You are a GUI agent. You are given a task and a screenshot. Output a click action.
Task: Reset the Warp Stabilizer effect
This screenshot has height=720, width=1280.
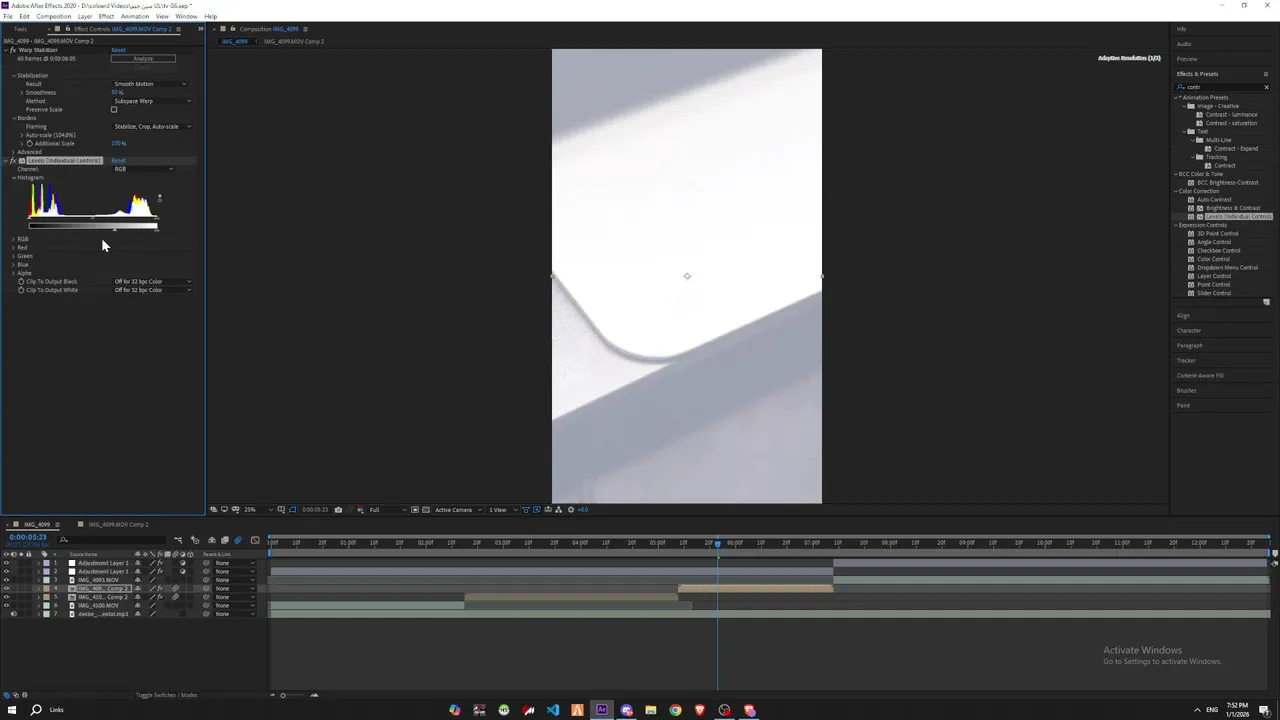pyautogui.click(x=118, y=50)
